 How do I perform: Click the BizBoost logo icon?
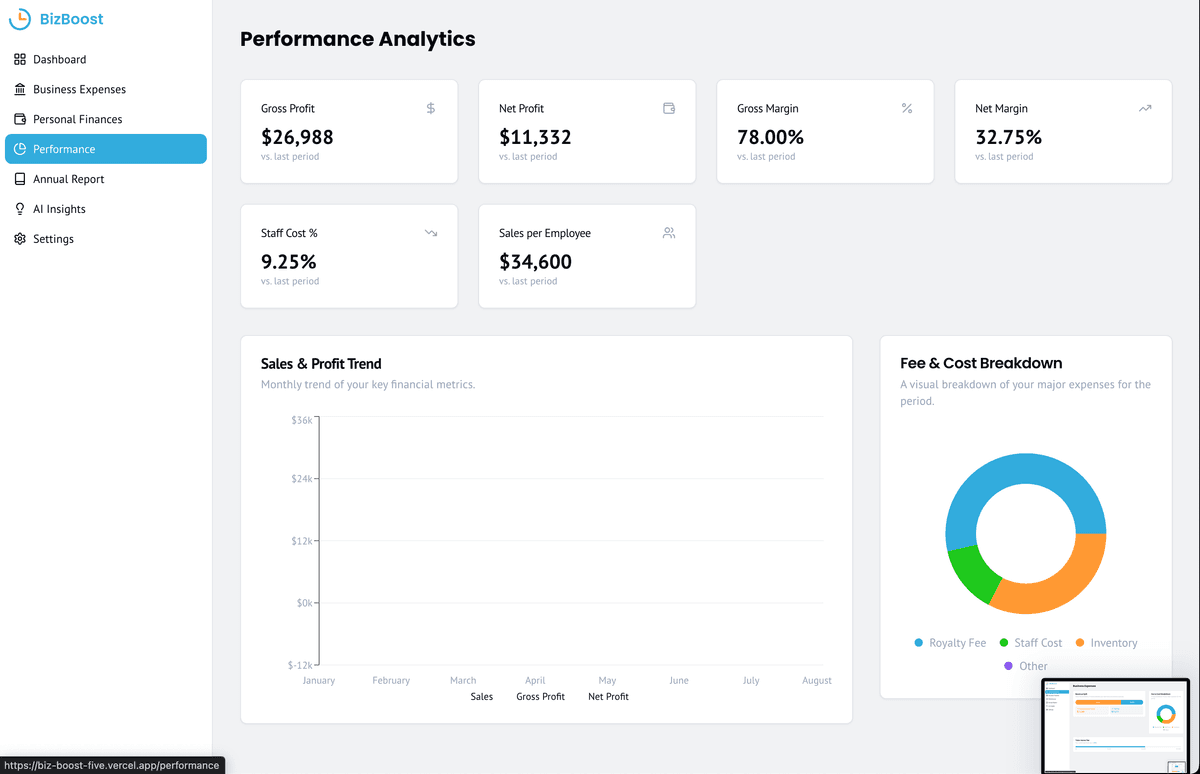pyautogui.click(x=20, y=19)
